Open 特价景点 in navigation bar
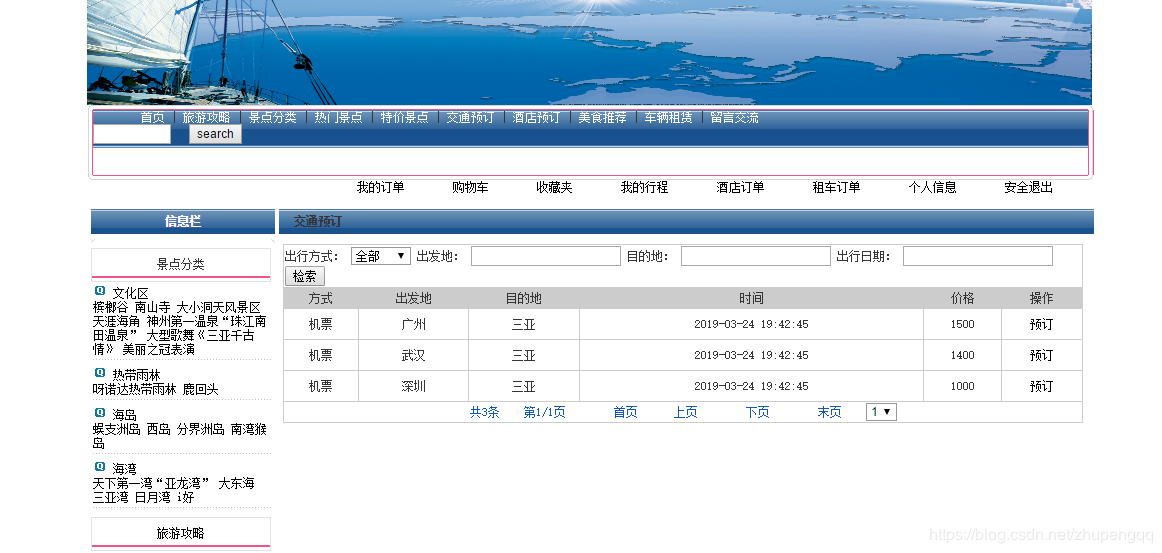 click(x=405, y=118)
